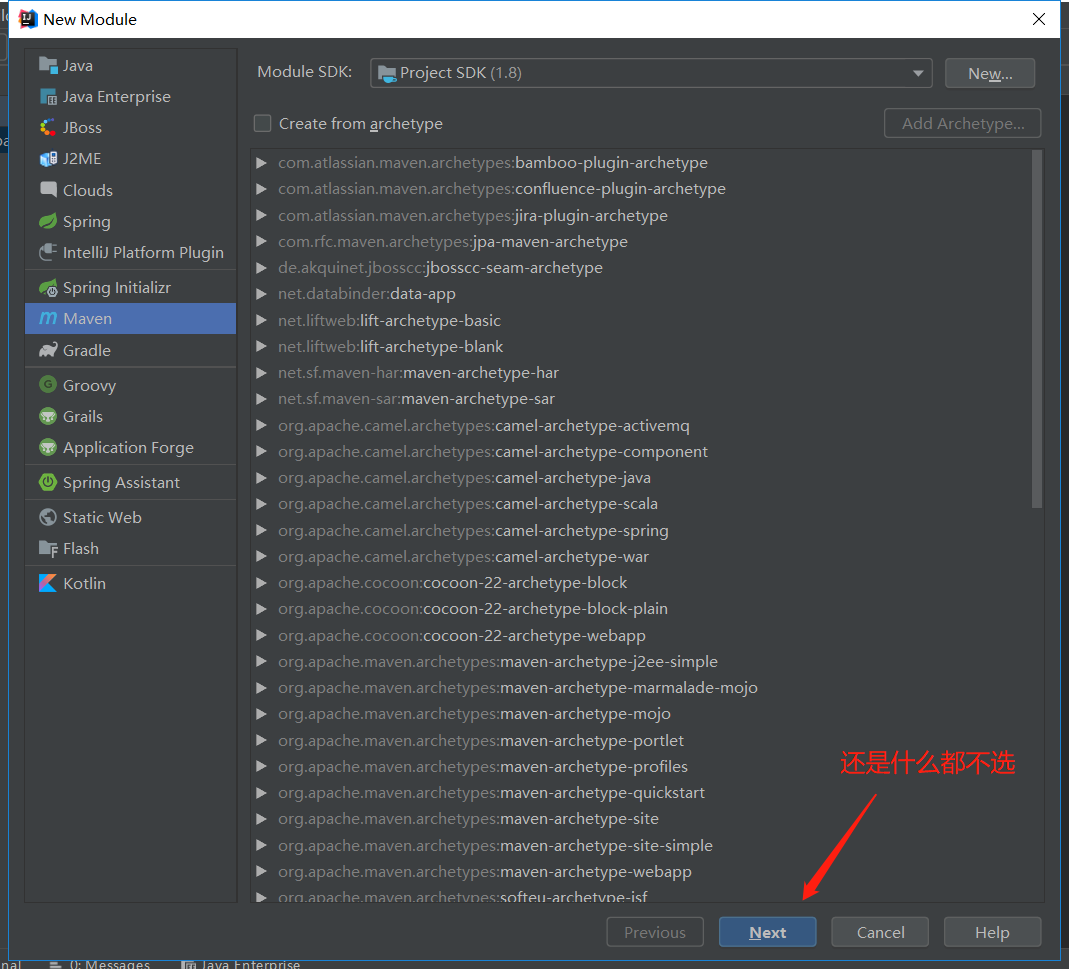Expand camel-archetype-spring arrow

[x=261, y=531]
